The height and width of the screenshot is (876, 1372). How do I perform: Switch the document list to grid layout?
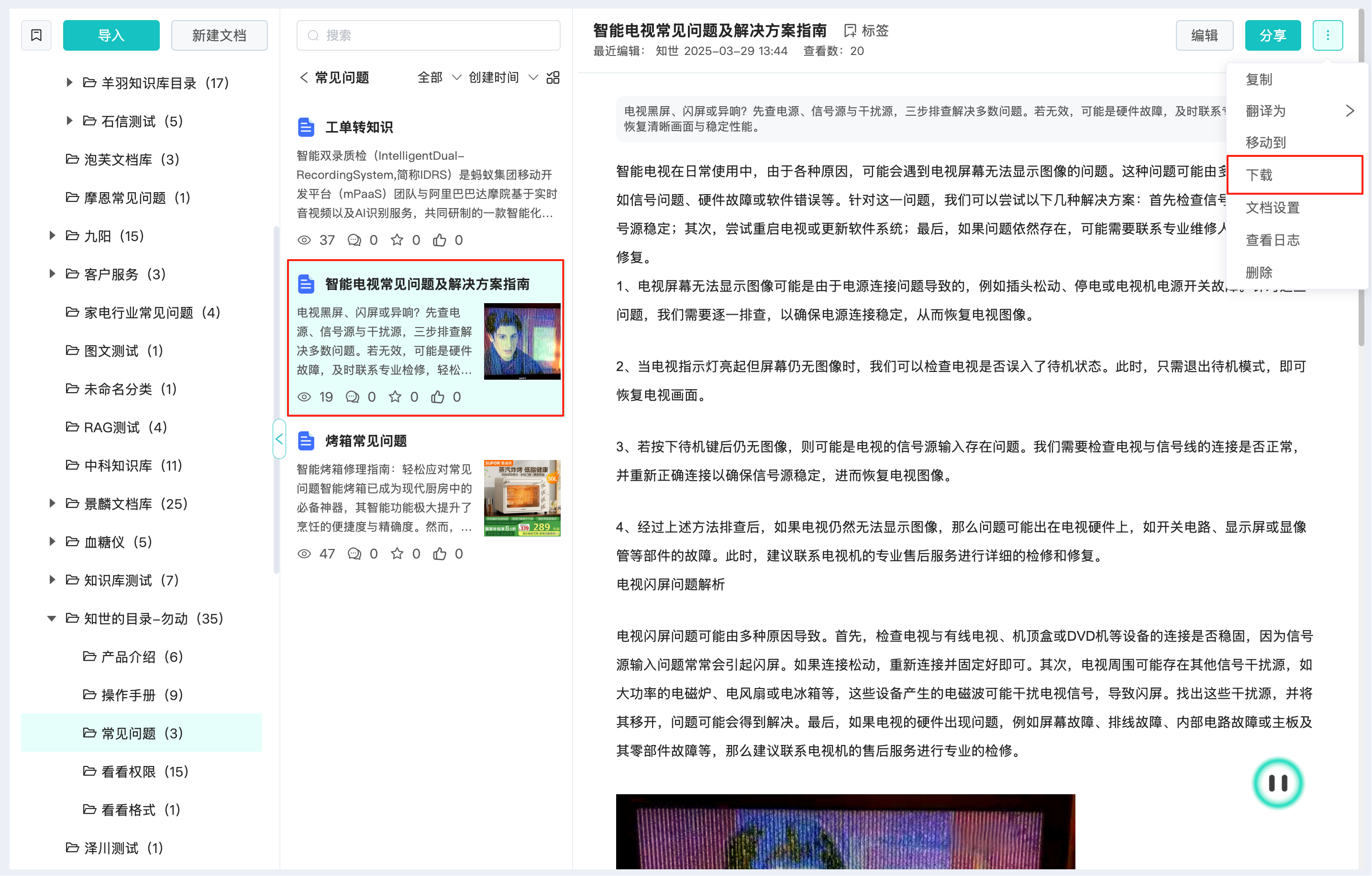553,77
